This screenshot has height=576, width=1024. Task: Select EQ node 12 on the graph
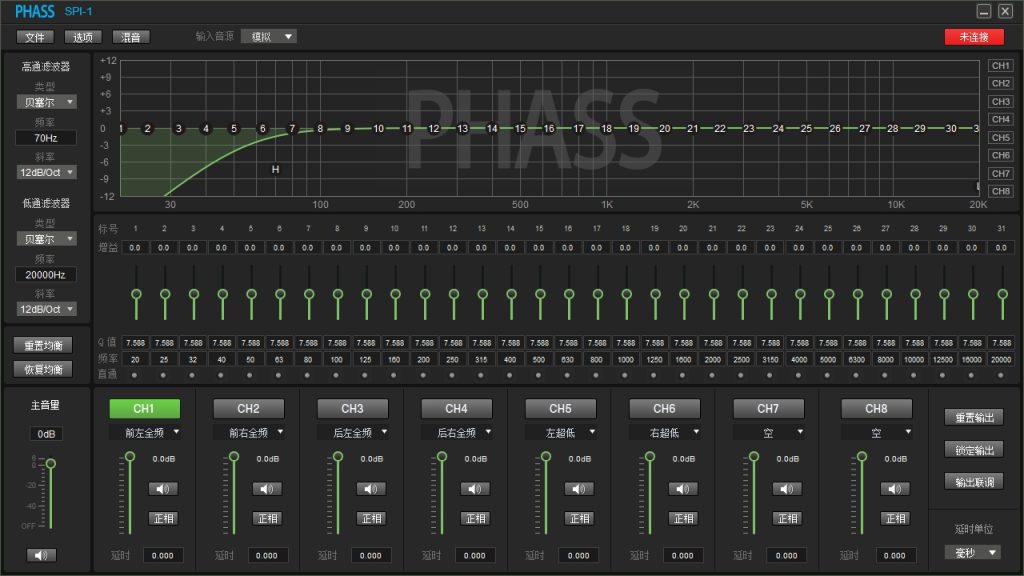[x=434, y=129]
